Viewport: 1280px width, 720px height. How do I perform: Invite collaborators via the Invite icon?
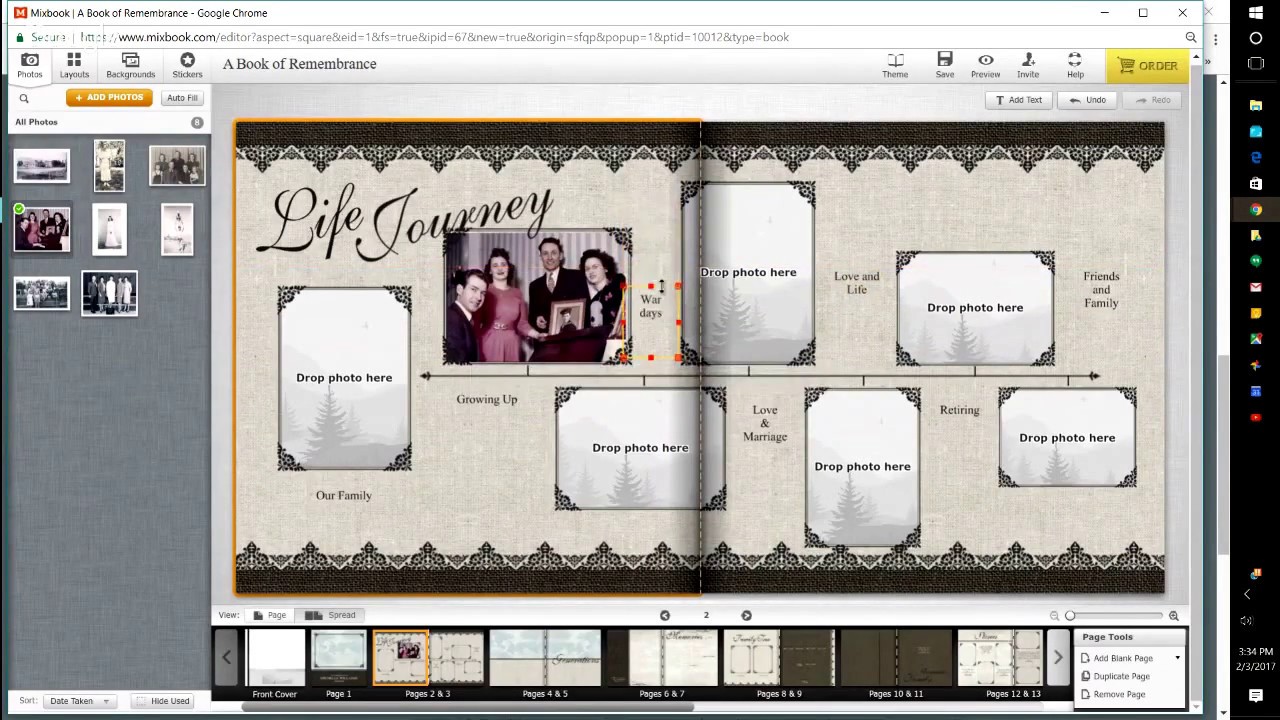coord(1028,66)
